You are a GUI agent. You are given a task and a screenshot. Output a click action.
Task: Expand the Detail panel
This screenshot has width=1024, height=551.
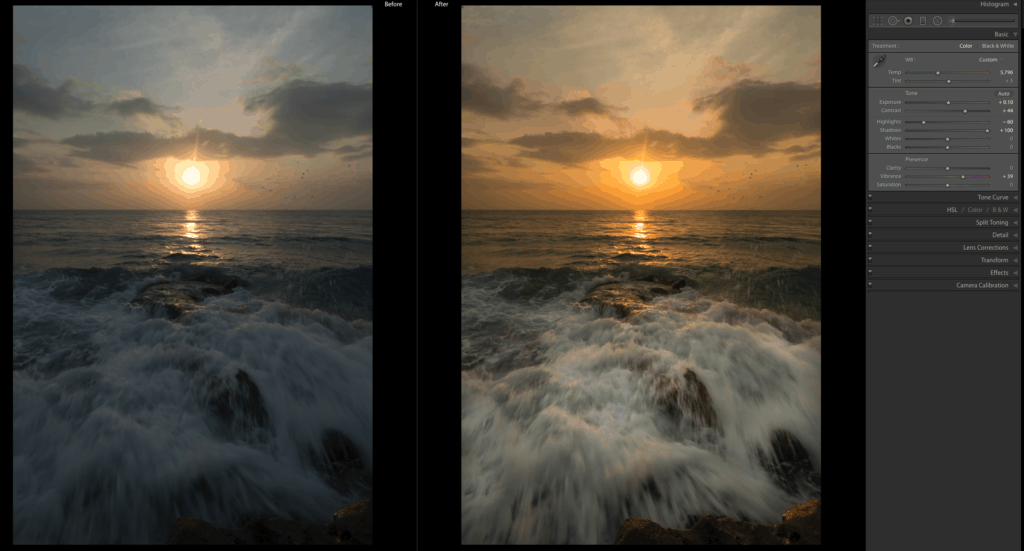1015,235
